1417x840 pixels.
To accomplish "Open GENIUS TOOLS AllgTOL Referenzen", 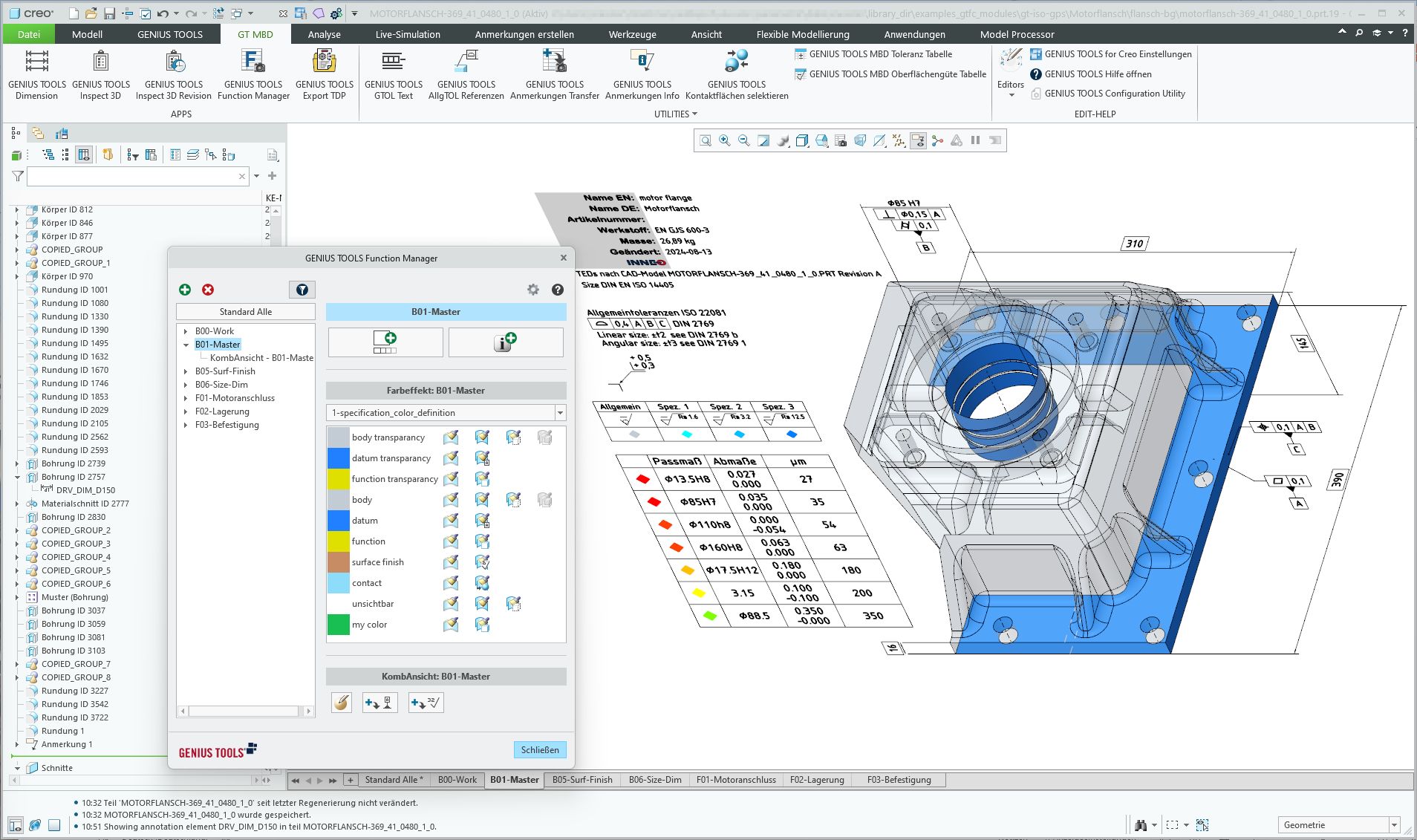I will pos(466,74).
